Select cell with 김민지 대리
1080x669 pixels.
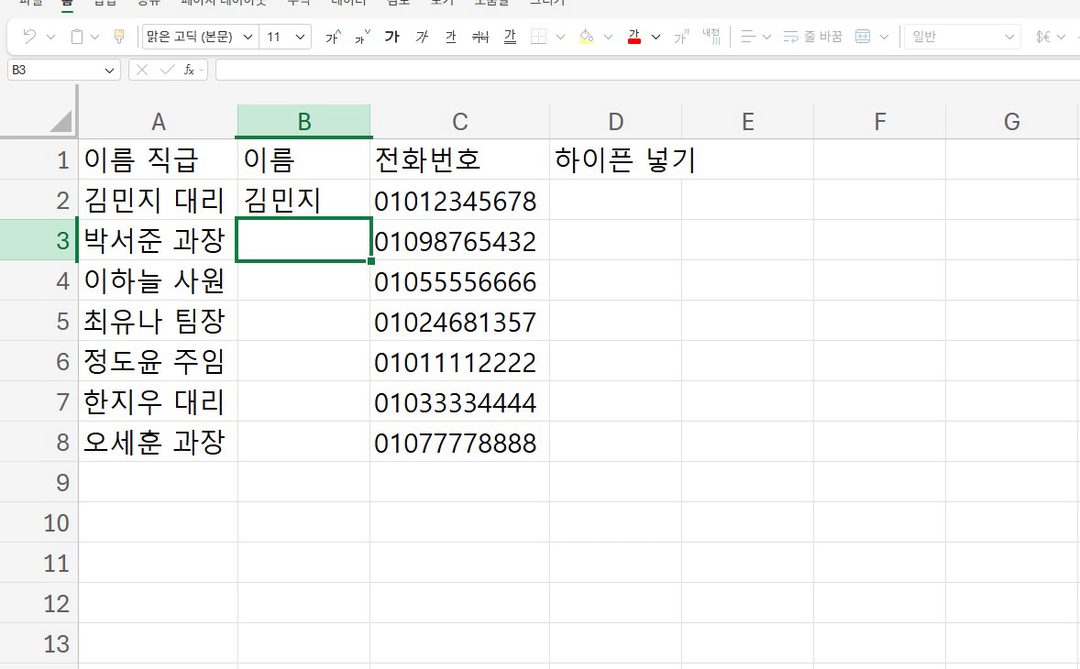[158, 200]
